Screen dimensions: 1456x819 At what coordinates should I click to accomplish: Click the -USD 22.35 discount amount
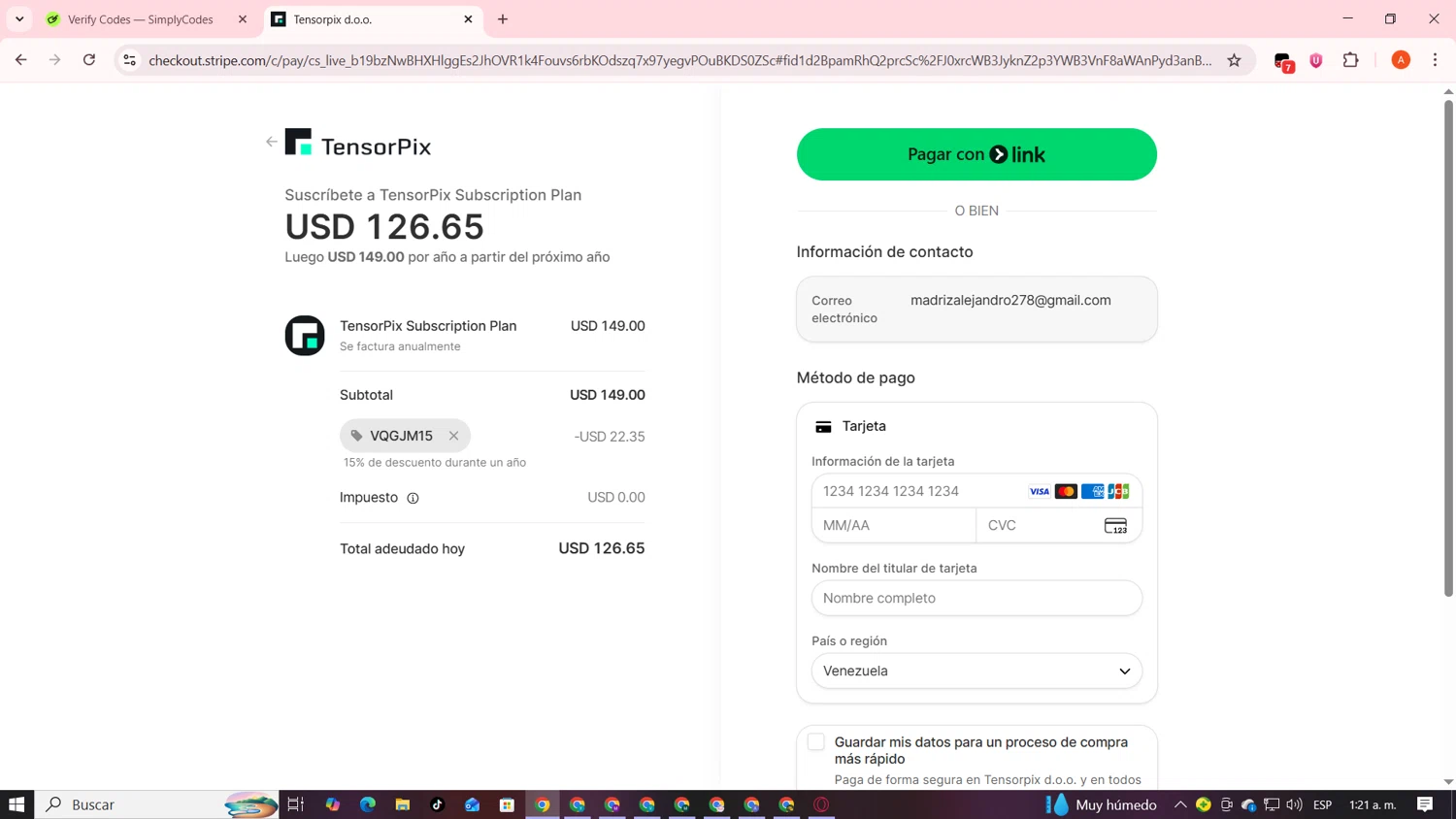coord(610,437)
